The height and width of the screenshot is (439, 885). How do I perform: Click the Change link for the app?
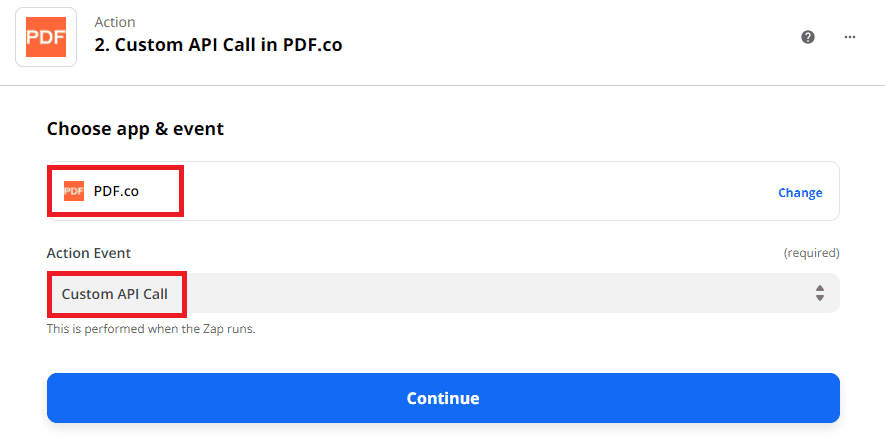click(x=800, y=193)
